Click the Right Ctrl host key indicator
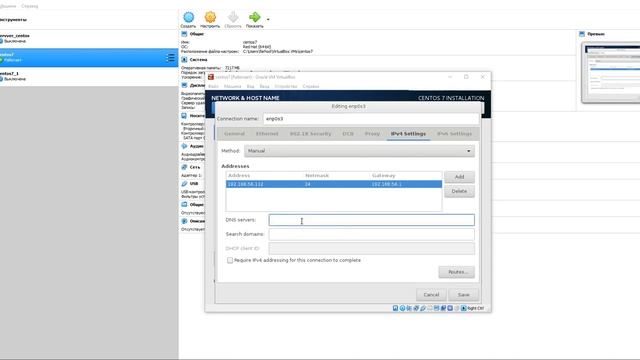This screenshot has width=640, height=360. pyautogui.click(x=475, y=308)
